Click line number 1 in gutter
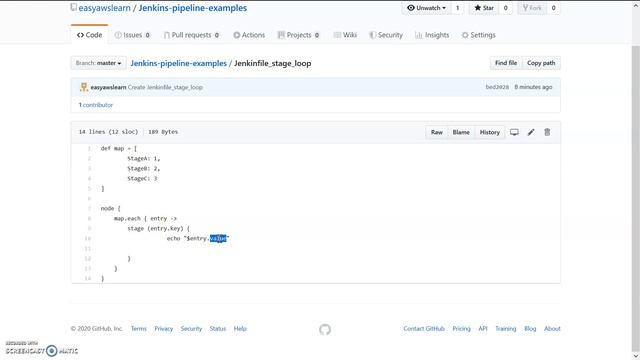Screen dimensions: 640x360 click(89, 149)
